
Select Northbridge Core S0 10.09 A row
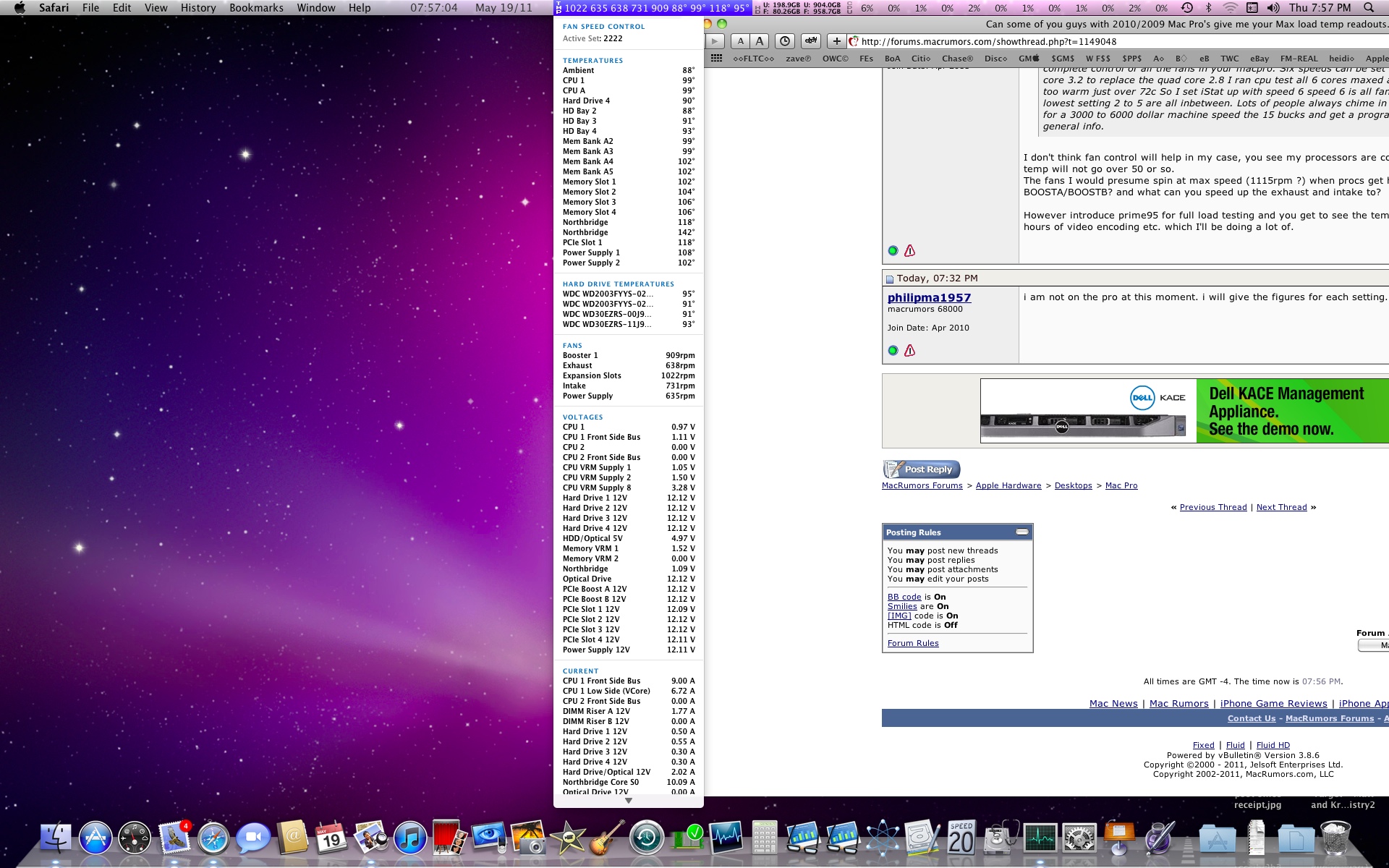click(x=629, y=783)
